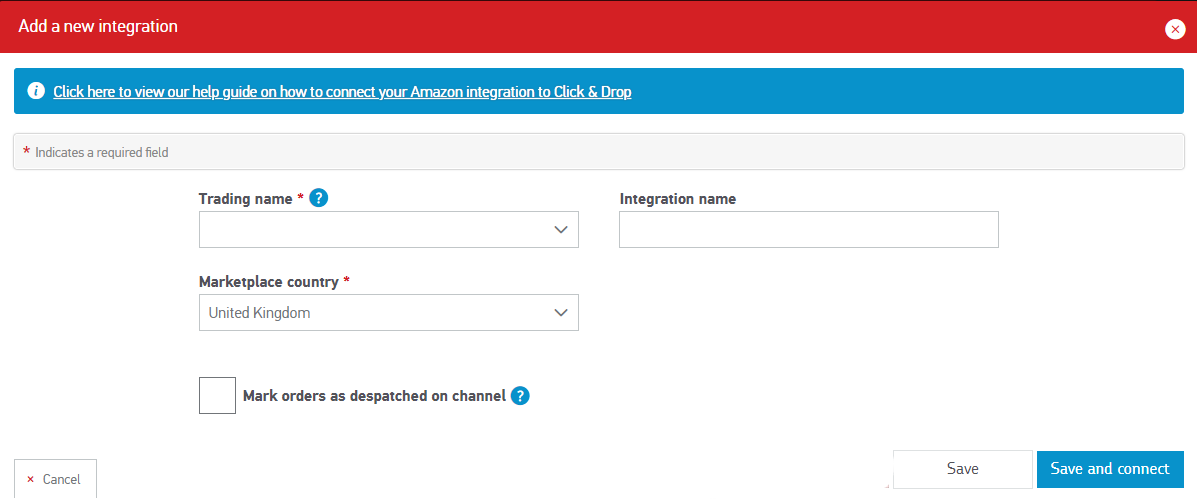This screenshot has width=1197, height=499.
Task: Click the Trading name field label
Action: click(x=245, y=199)
